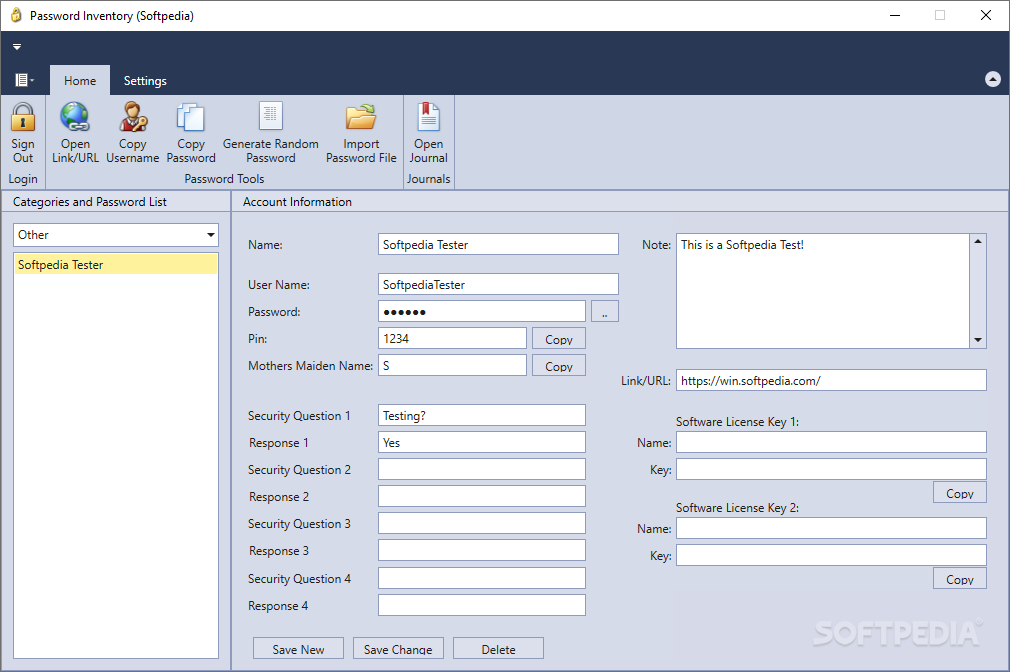1010x672 pixels.
Task: Click the Security Question 4 field
Action: (x=482, y=578)
